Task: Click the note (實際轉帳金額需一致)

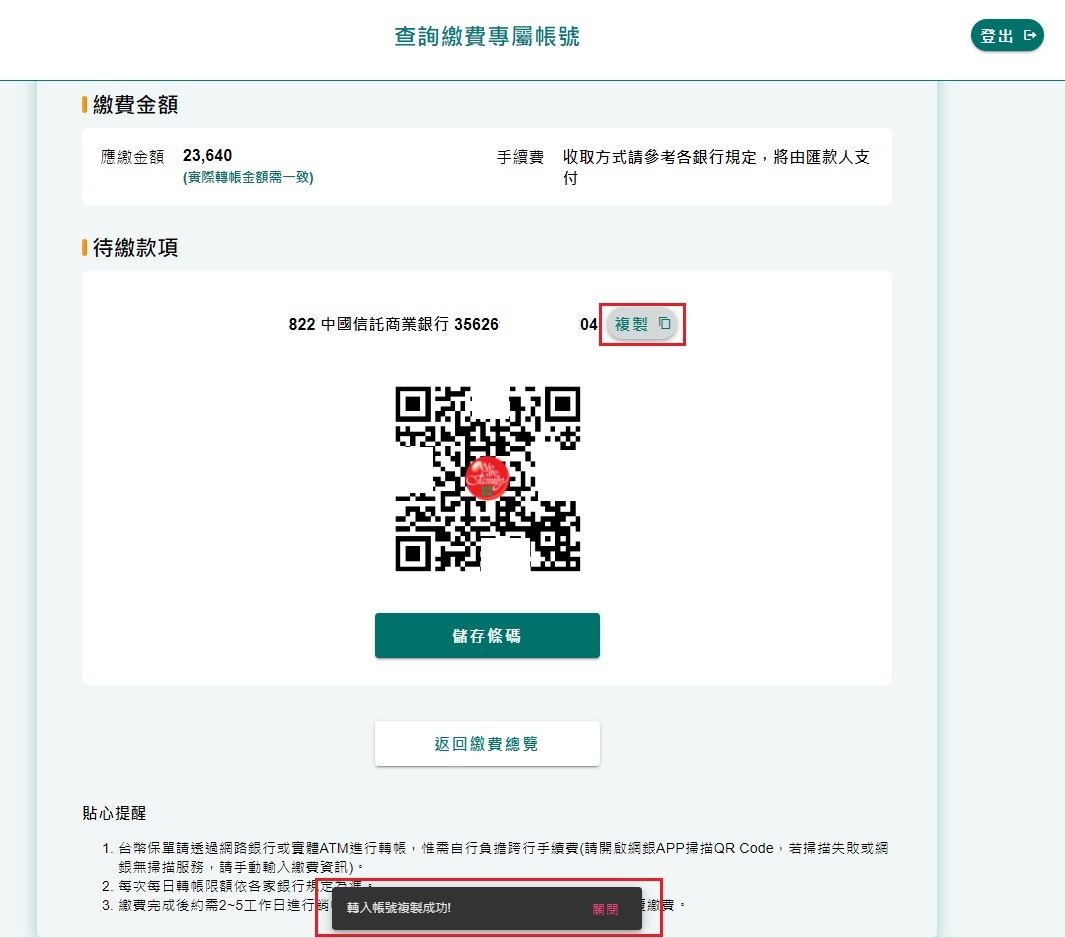Action: pos(248,177)
